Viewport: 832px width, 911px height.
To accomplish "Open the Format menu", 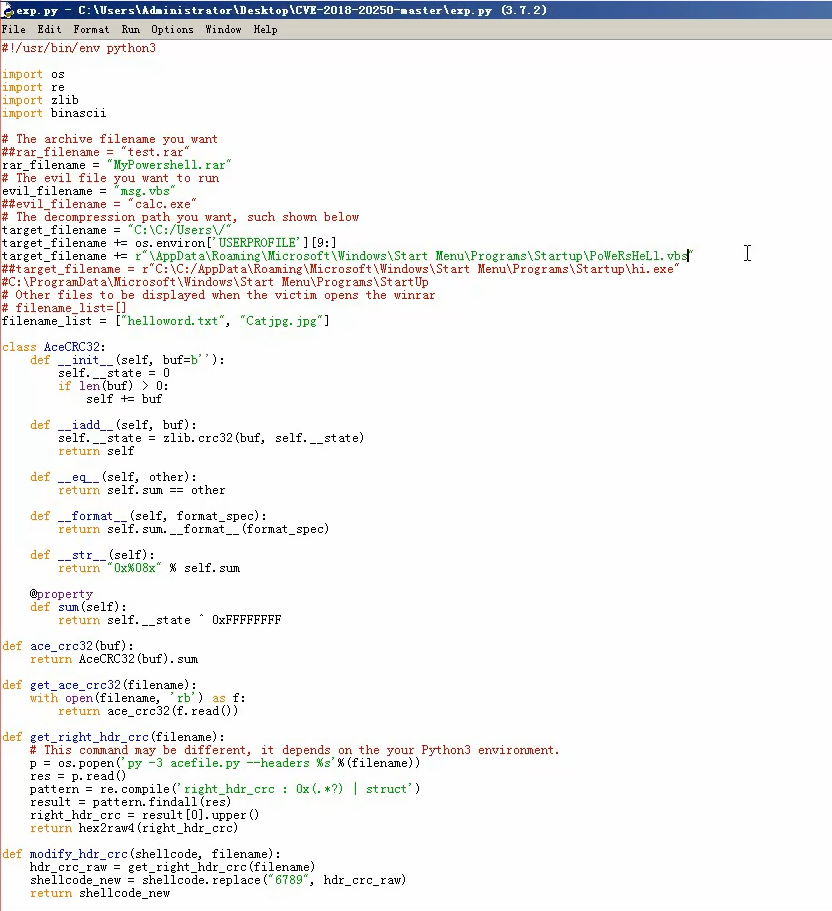I will pos(91,29).
